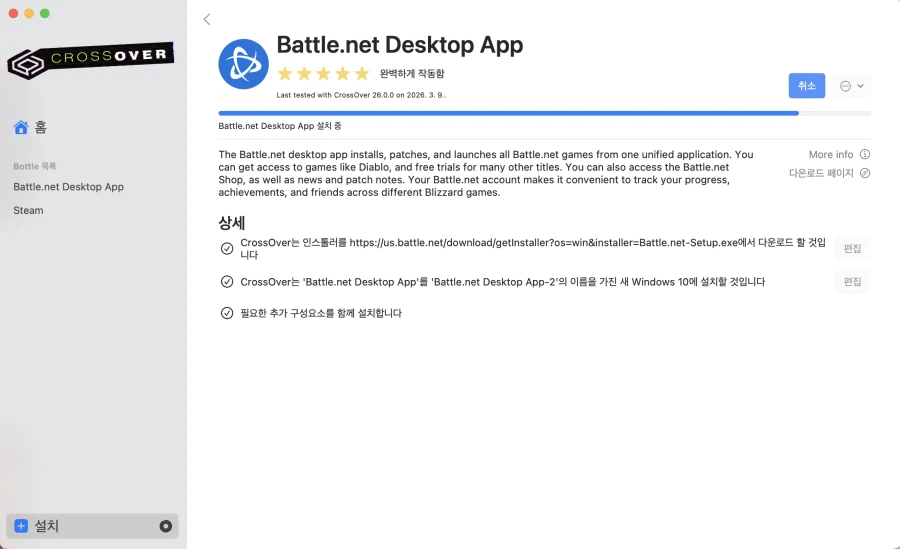Click the Bottle 목록 section label

(34, 166)
